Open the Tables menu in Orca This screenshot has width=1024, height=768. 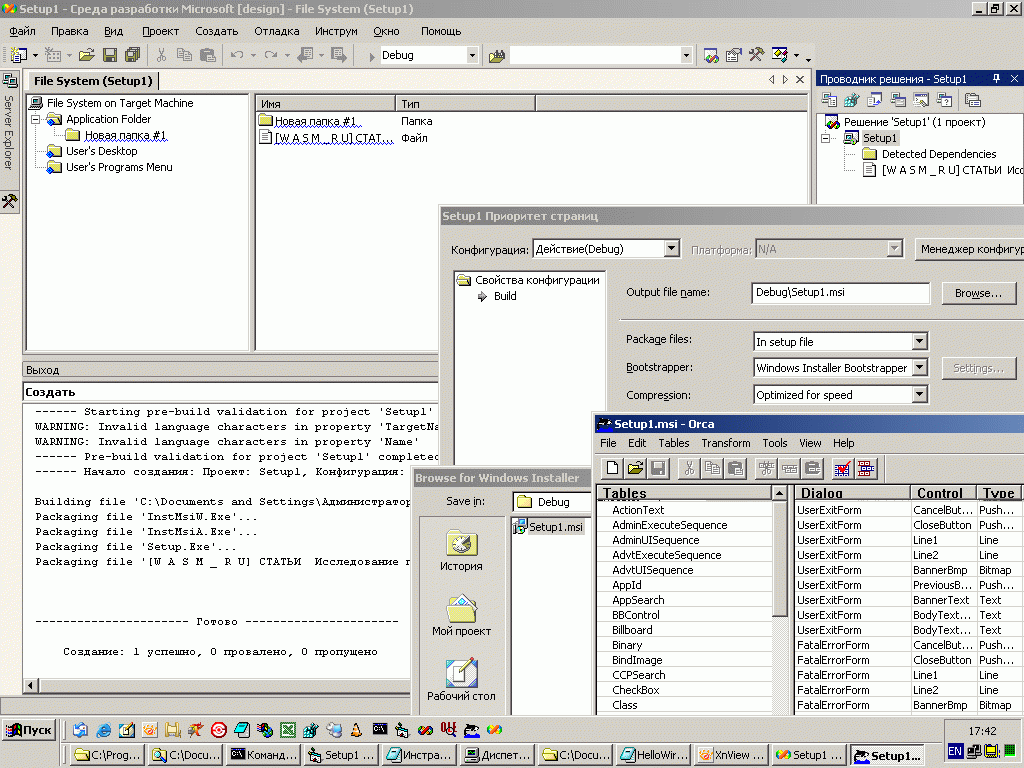click(x=673, y=443)
